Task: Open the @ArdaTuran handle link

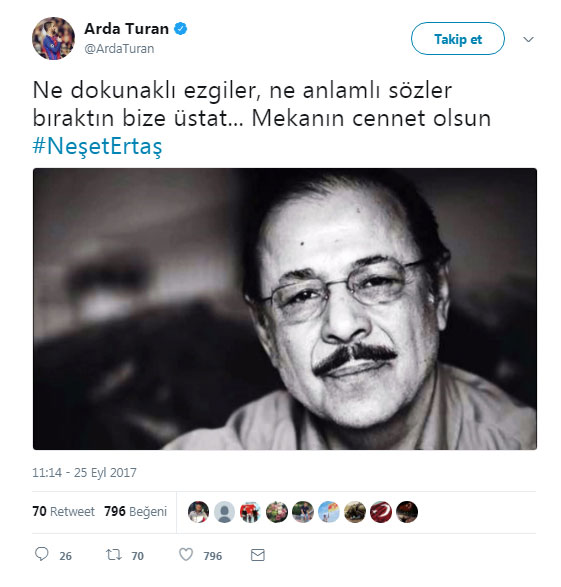Action: [119, 49]
